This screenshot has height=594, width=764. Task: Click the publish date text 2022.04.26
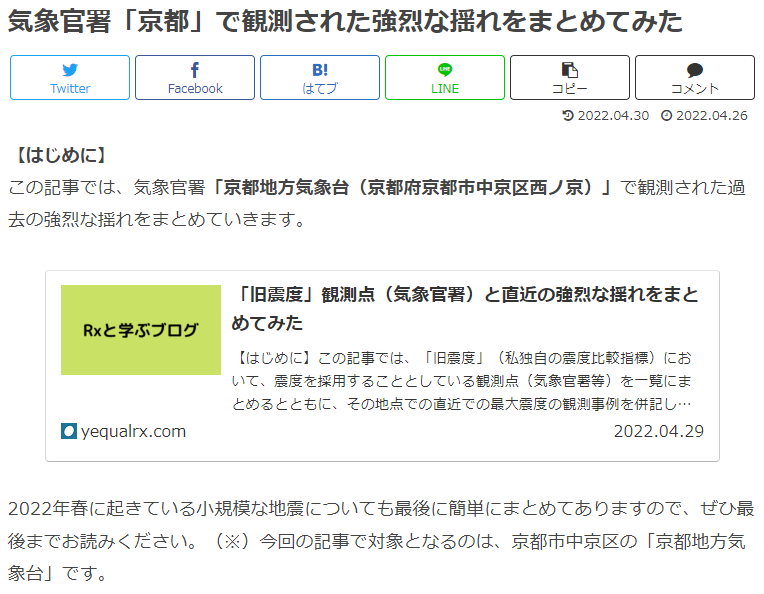pos(711,115)
